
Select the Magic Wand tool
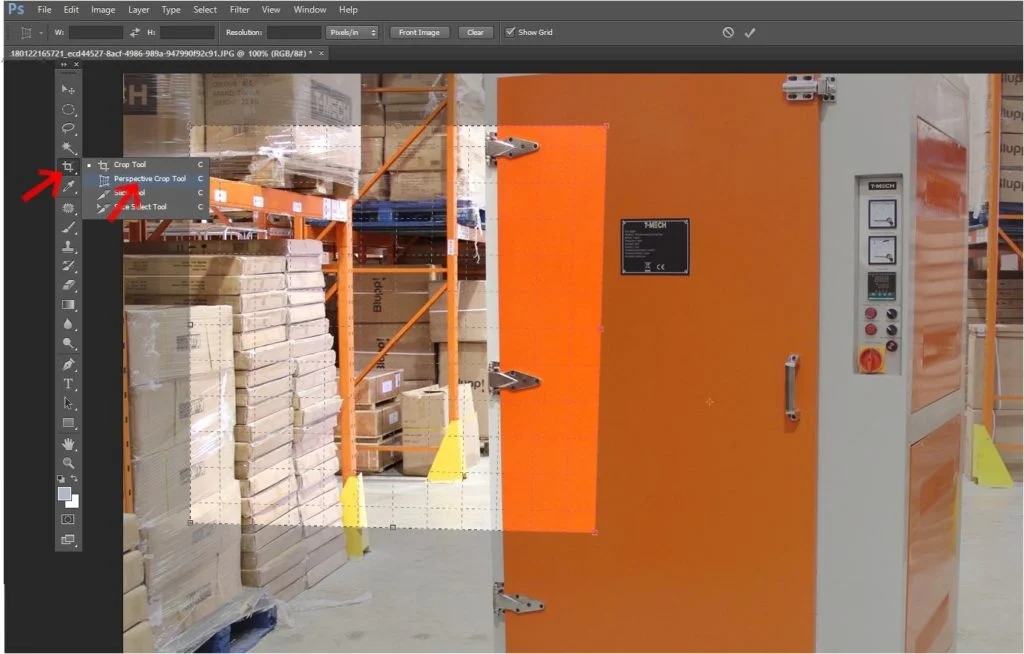pos(68,147)
